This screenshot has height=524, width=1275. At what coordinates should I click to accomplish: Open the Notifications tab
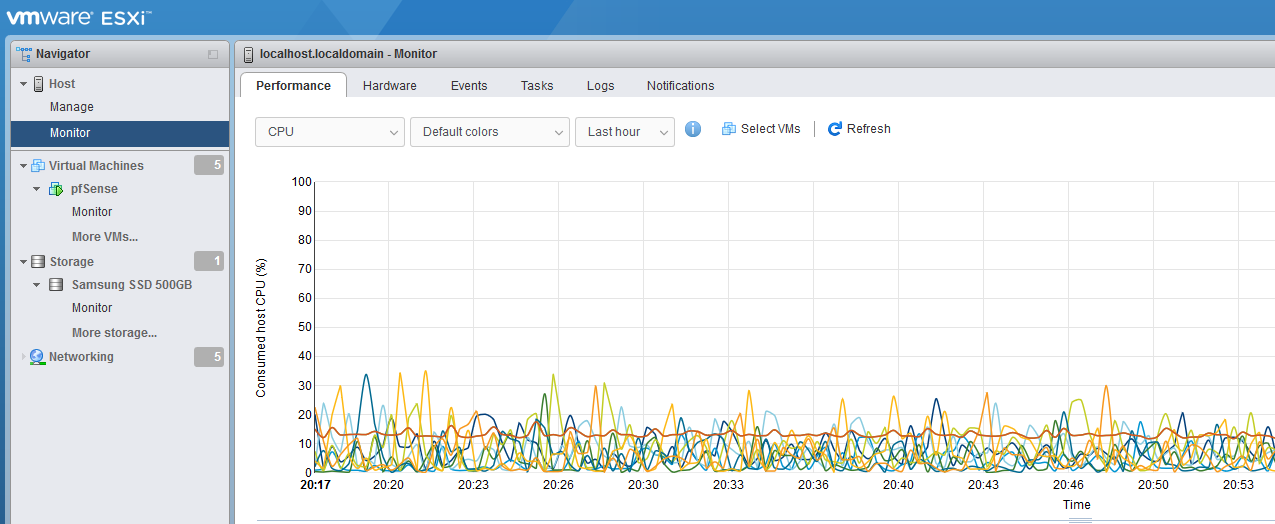680,86
